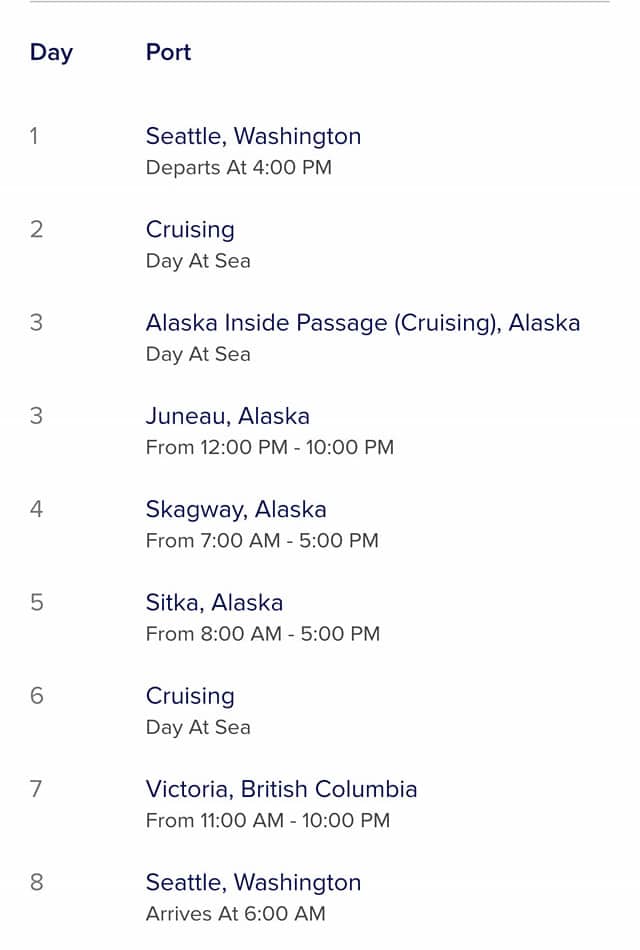Viewport: 640px width, 950px height.
Task: Click Victoria's From 11:00 AM - 10:00 PM time
Action: point(268,821)
